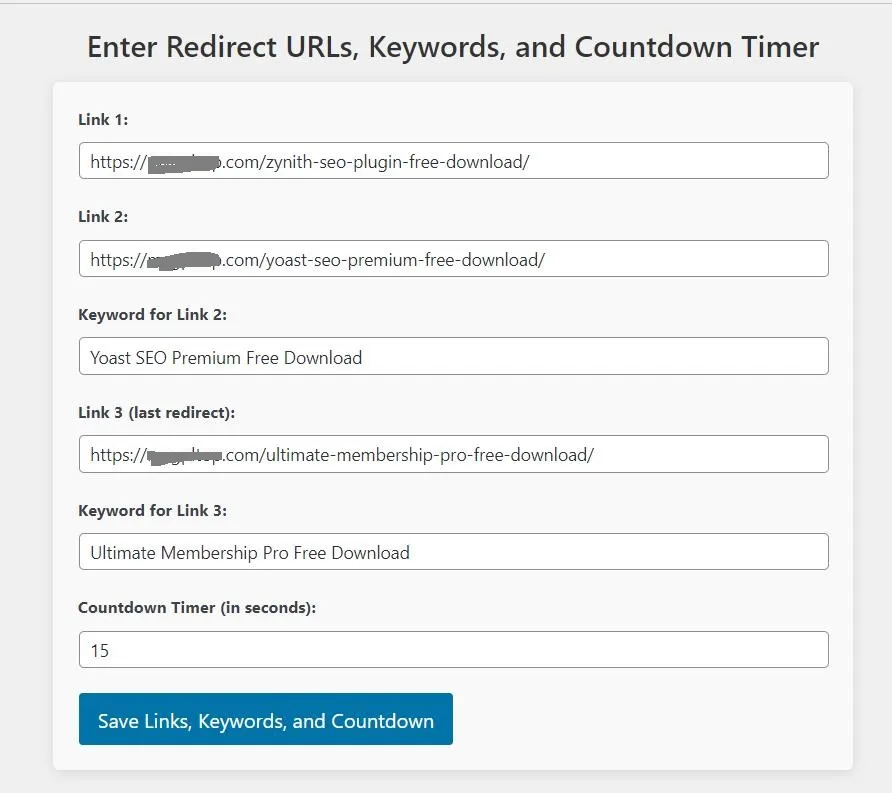
Task: Click the blurred domain in Link 1 URL
Action: (x=183, y=162)
